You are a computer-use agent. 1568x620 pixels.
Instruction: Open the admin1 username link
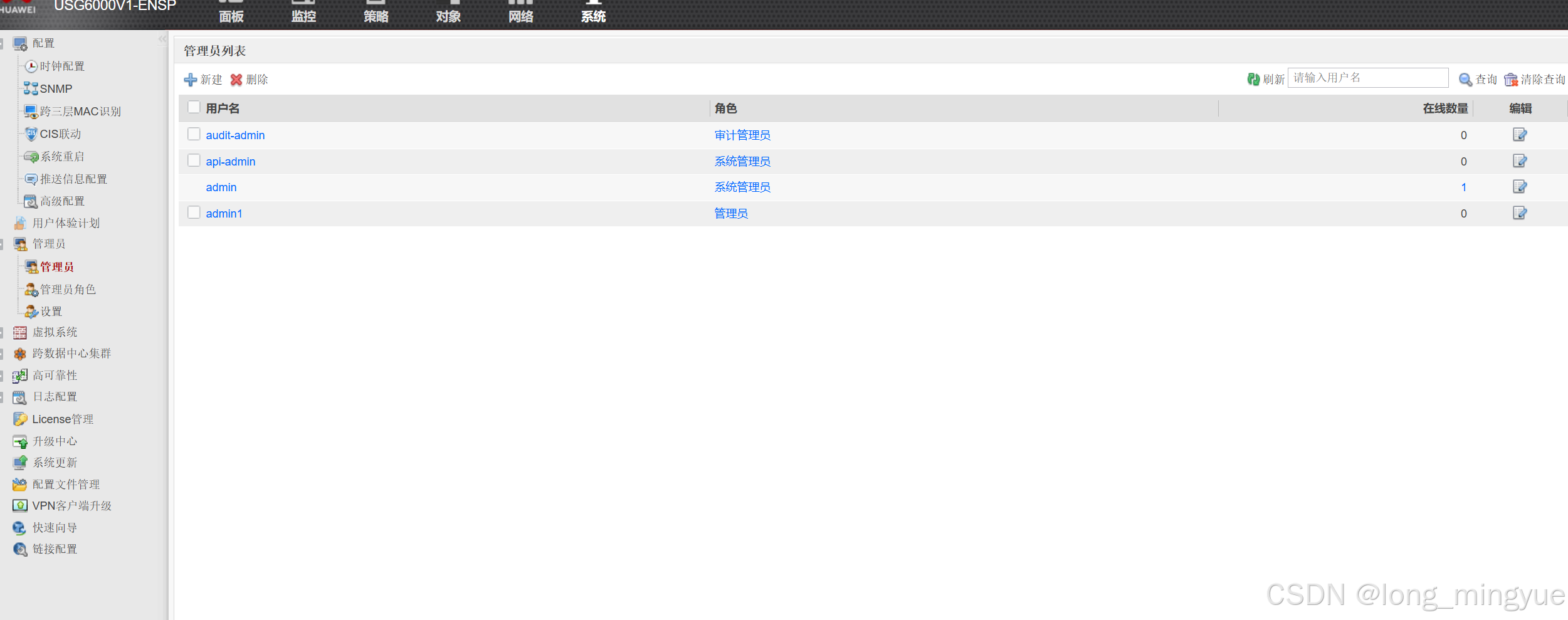coord(224,213)
